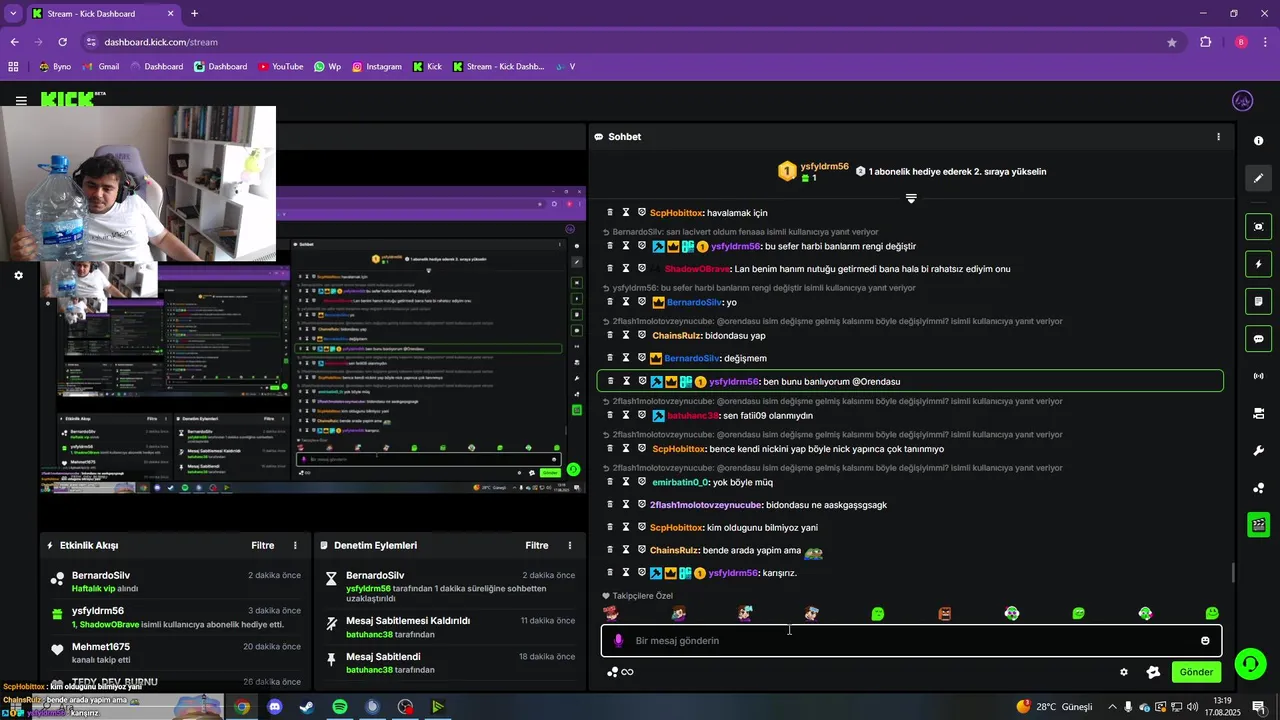Click the broadcast signal icon in sidebar
1280x720 pixels.
1258,376
